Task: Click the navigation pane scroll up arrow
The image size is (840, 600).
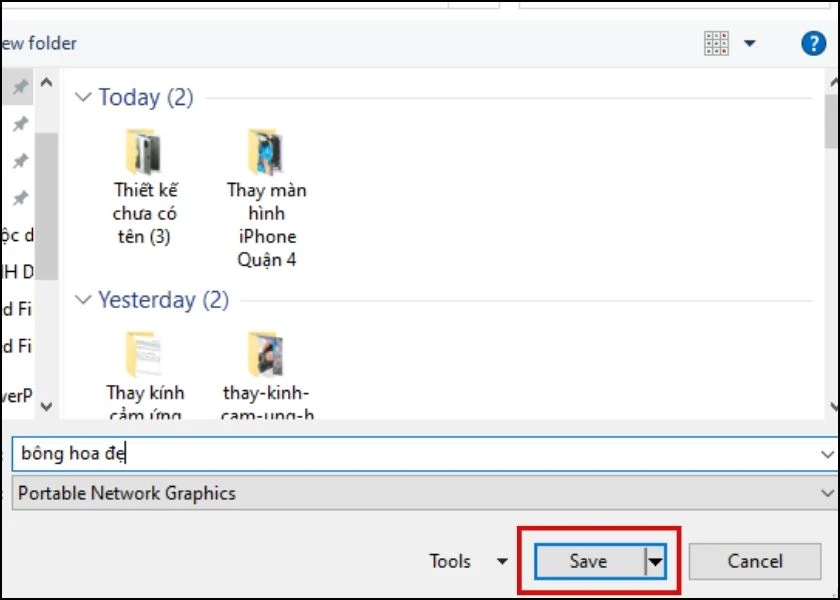Action: [47, 82]
